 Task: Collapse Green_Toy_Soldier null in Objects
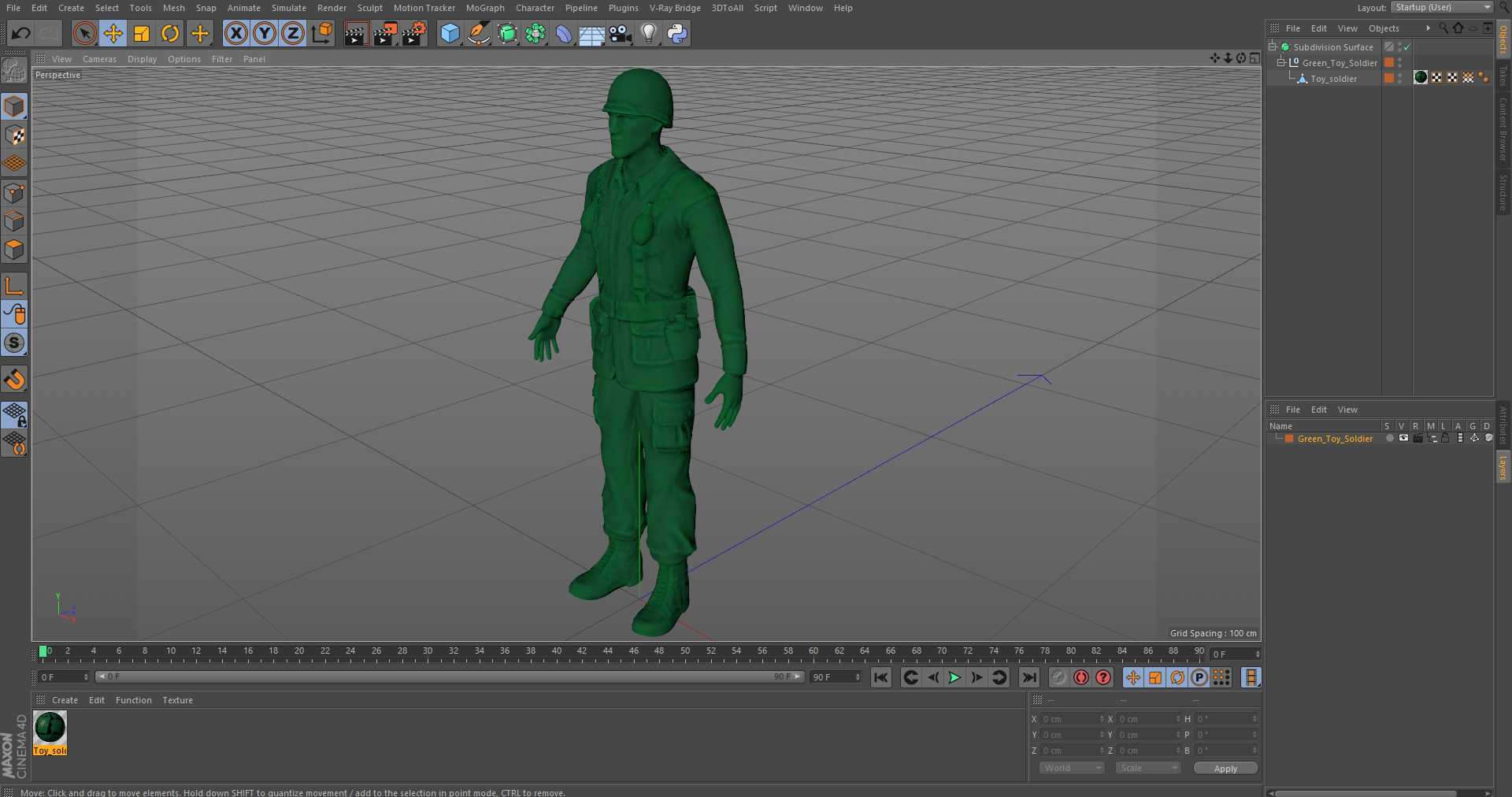(x=1281, y=62)
